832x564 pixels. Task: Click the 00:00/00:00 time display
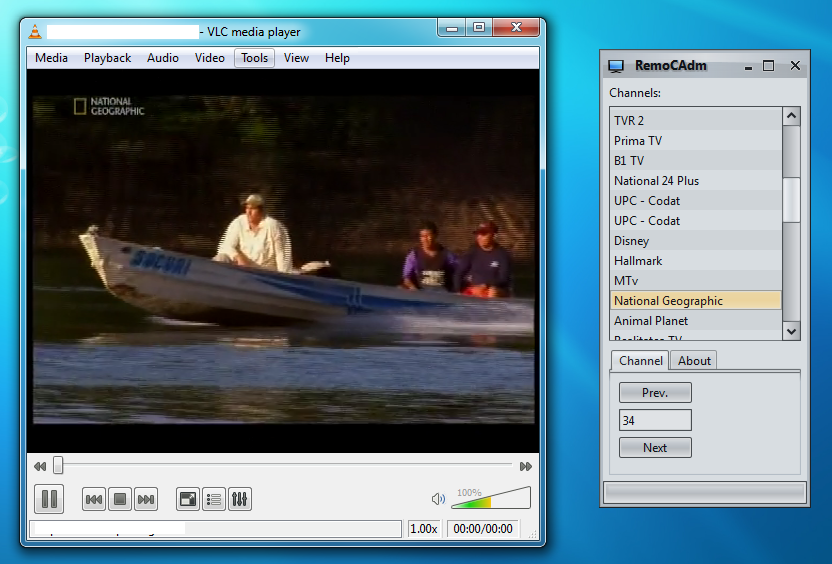483,529
